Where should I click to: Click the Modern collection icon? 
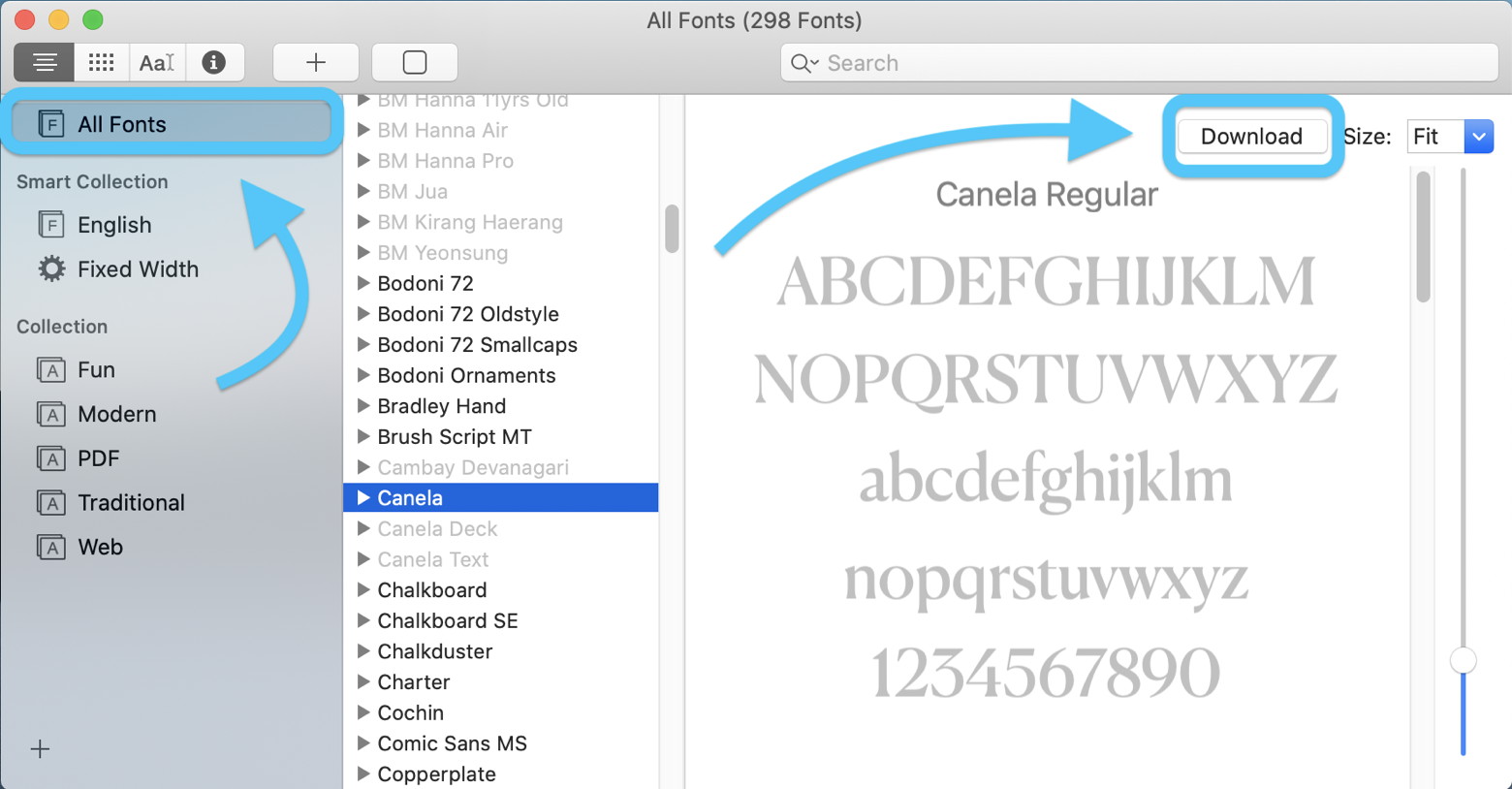click(51, 415)
